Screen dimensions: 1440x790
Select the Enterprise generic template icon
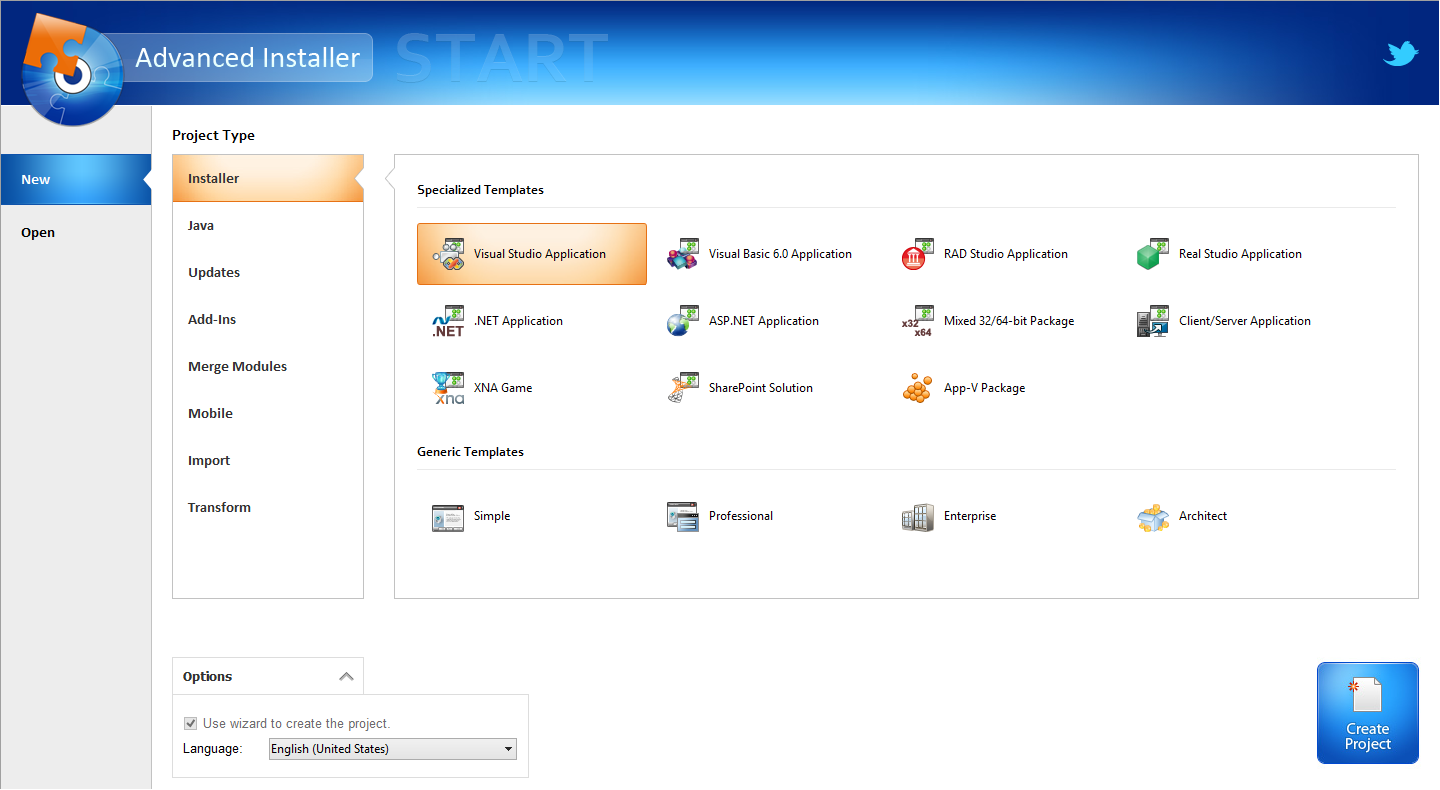[x=918, y=517]
